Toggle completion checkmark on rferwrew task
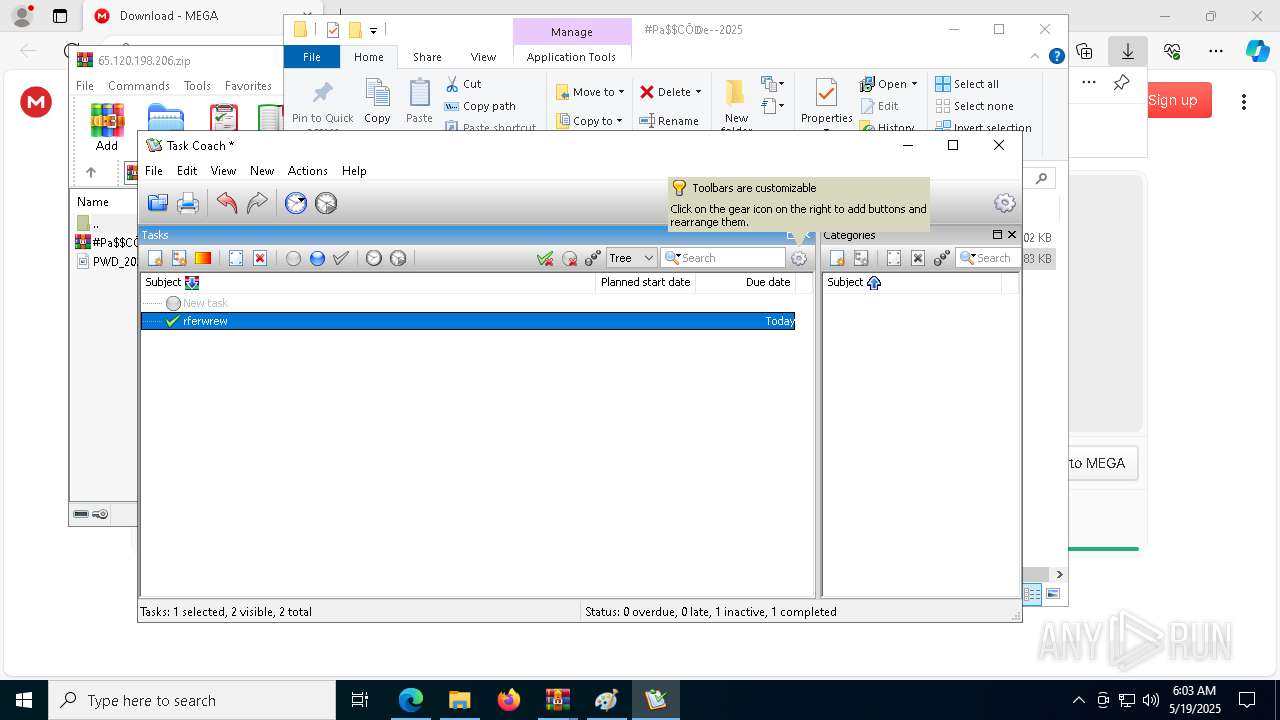The image size is (1280, 720). tap(173, 321)
